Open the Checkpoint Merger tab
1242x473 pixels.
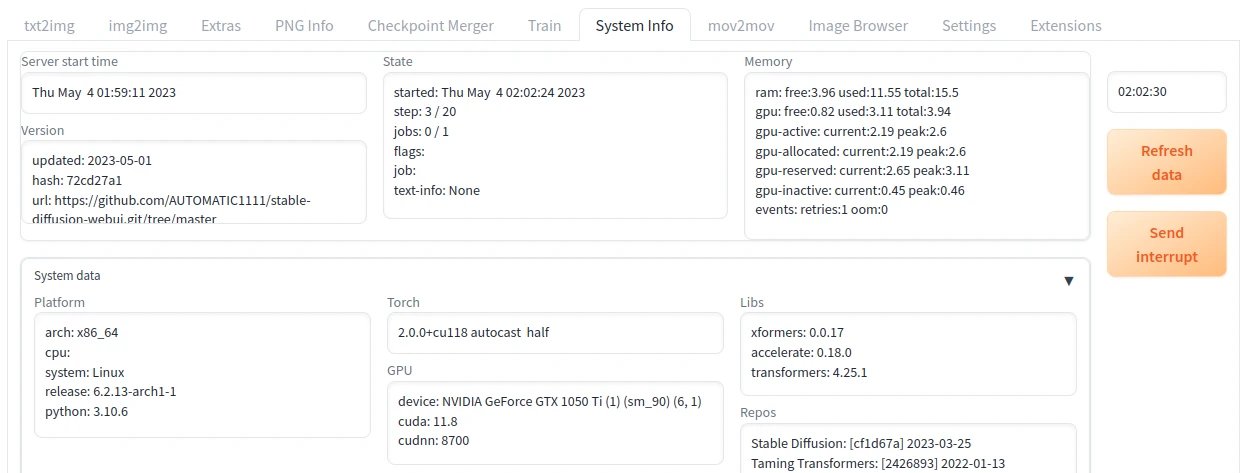coord(430,25)
